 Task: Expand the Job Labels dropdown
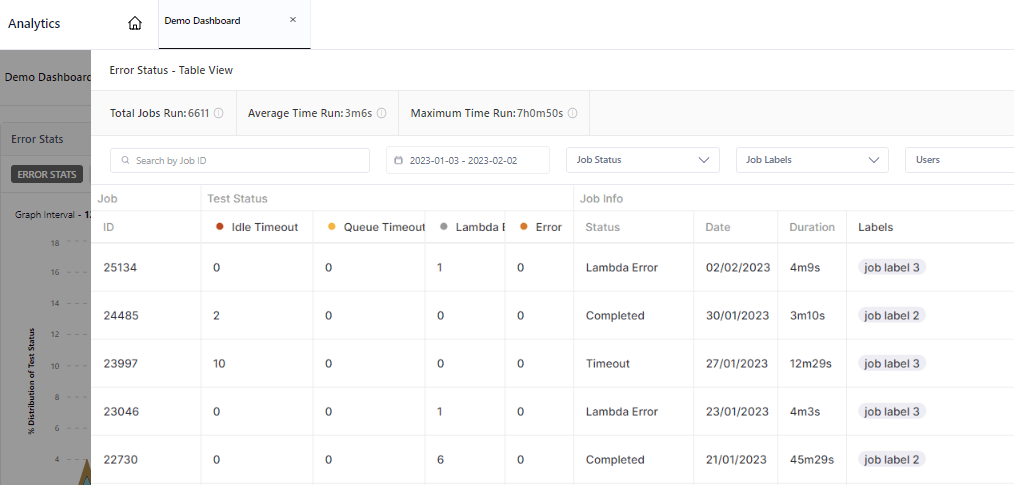pos(812,160)
